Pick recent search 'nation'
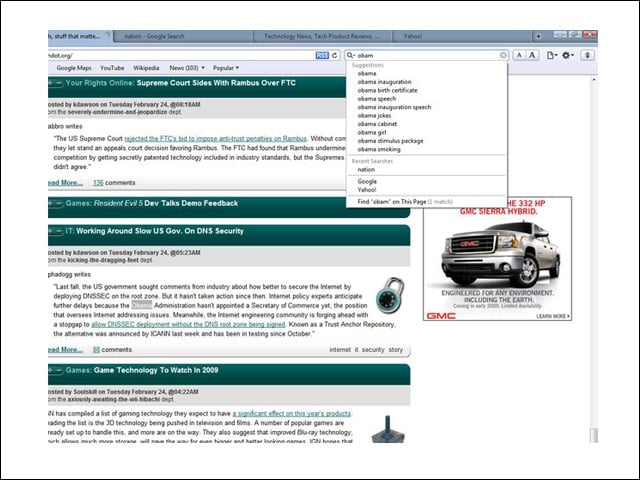The image size is (640, 480). [x=427, y=170]
